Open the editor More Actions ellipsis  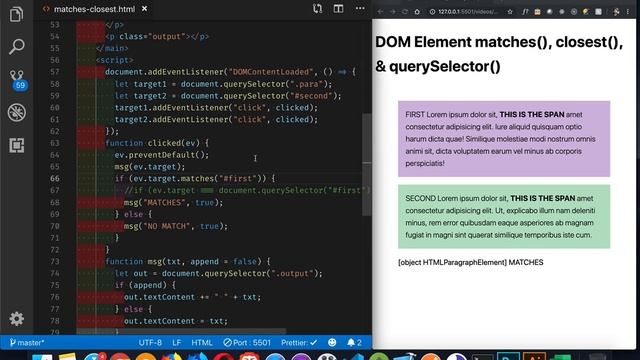click(360, 9)
